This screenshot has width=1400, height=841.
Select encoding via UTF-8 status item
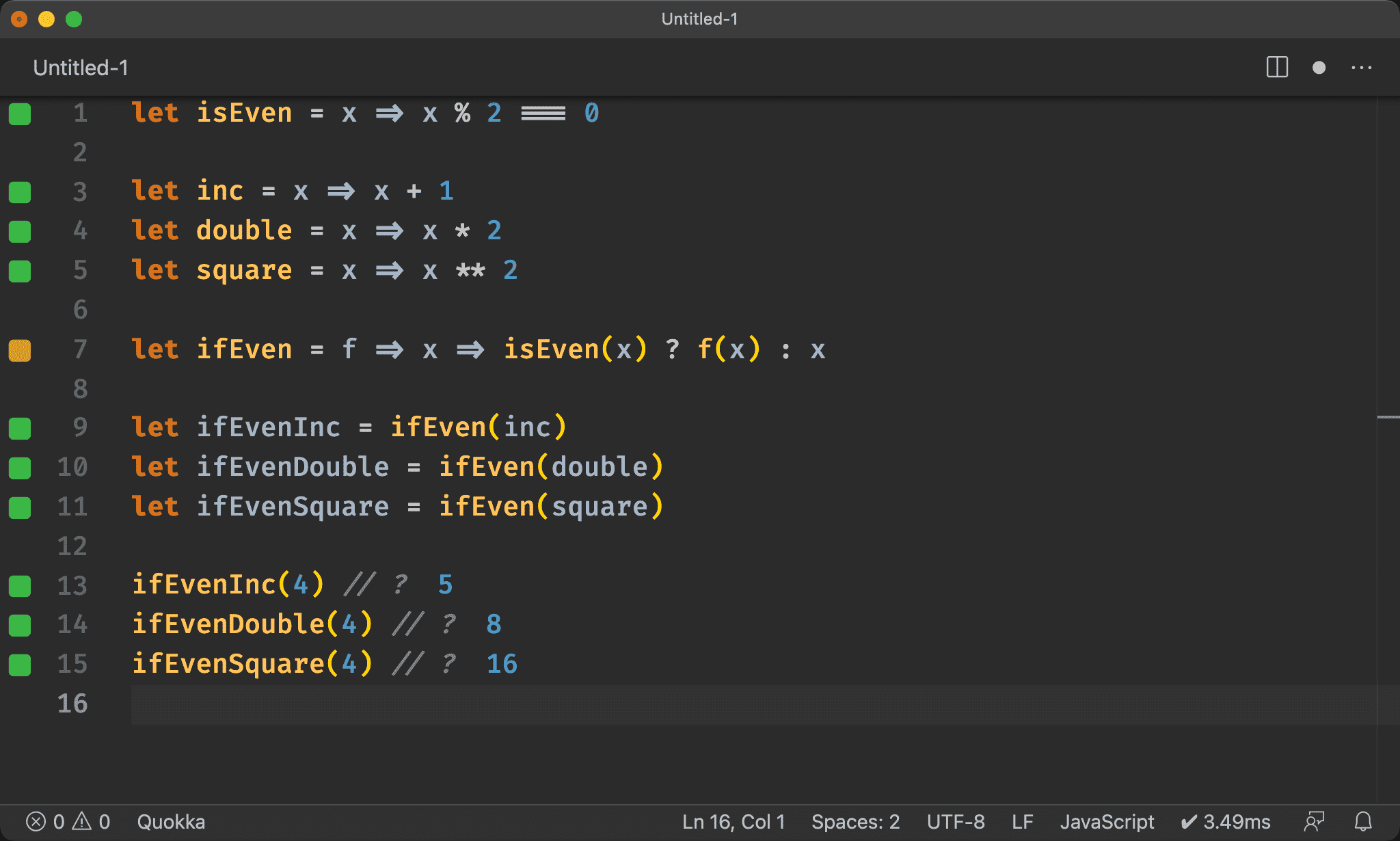(x=956, y=821)
